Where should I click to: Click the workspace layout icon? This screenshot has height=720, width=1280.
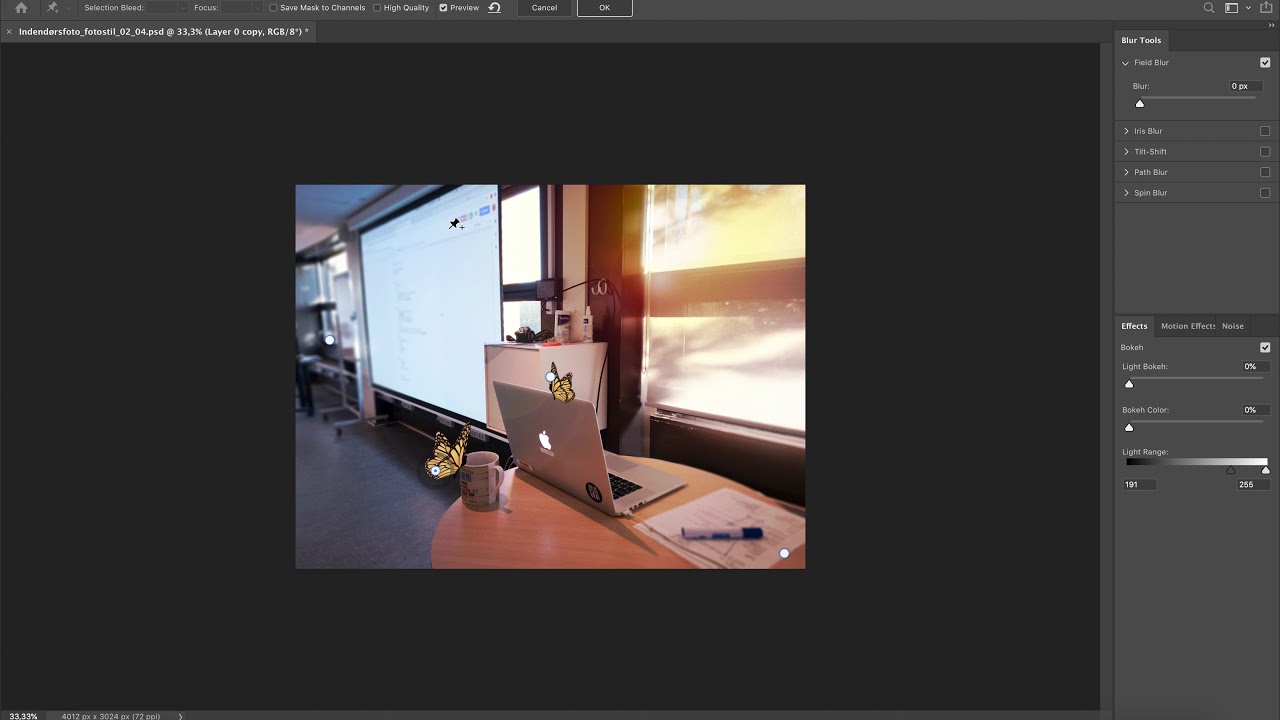1232,8
